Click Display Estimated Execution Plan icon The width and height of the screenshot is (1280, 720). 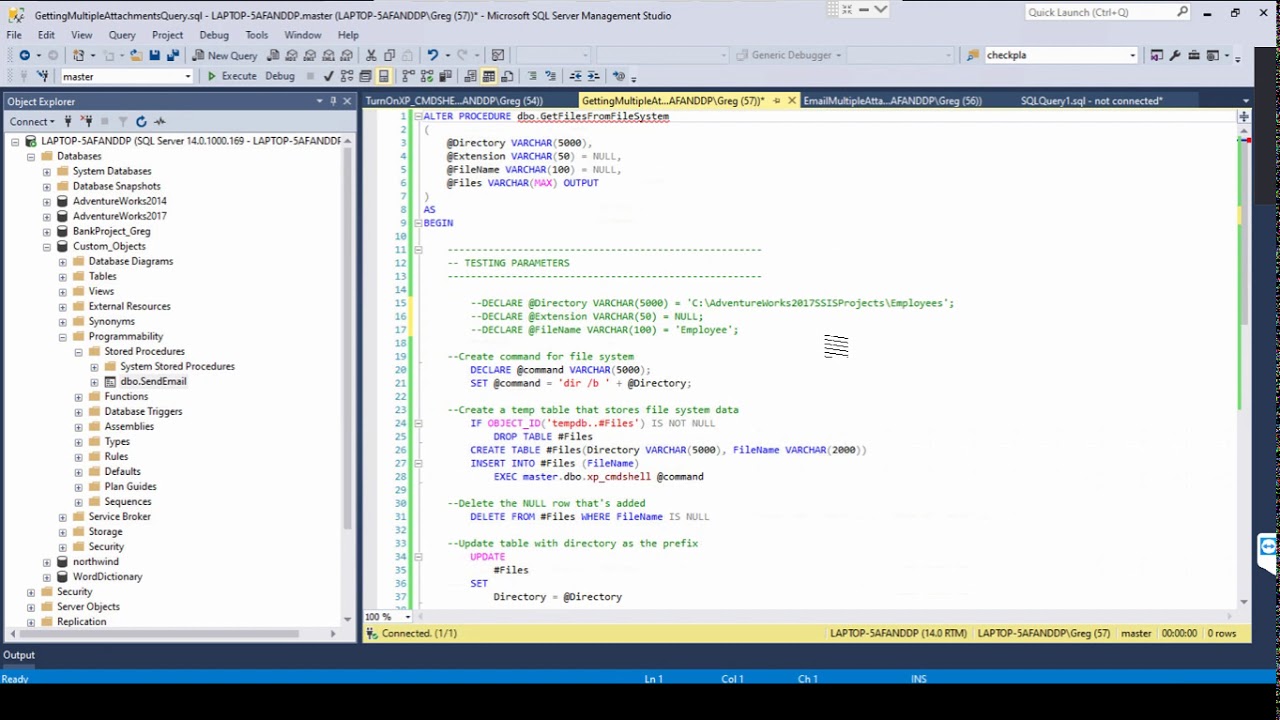point(346,76)
